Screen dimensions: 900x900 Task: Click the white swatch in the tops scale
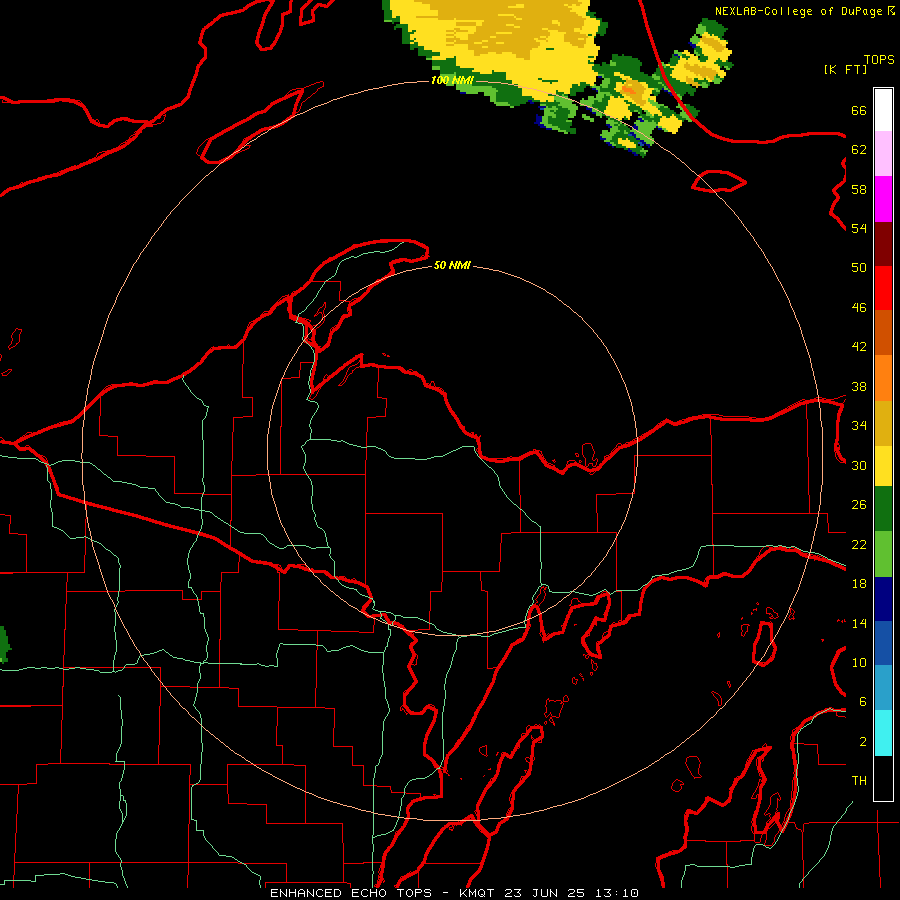(x=883, y=110)
